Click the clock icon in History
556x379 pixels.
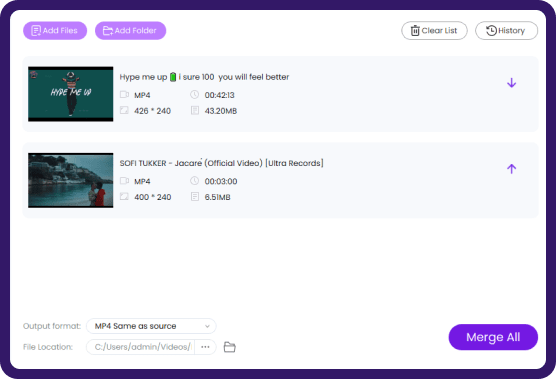coord(491,30)
